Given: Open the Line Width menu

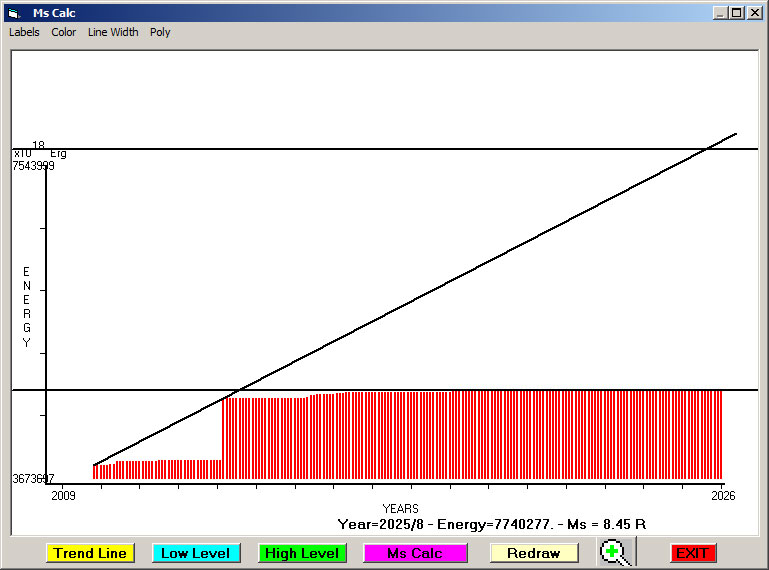Looking at the screenshot, I should coord(113,32).
